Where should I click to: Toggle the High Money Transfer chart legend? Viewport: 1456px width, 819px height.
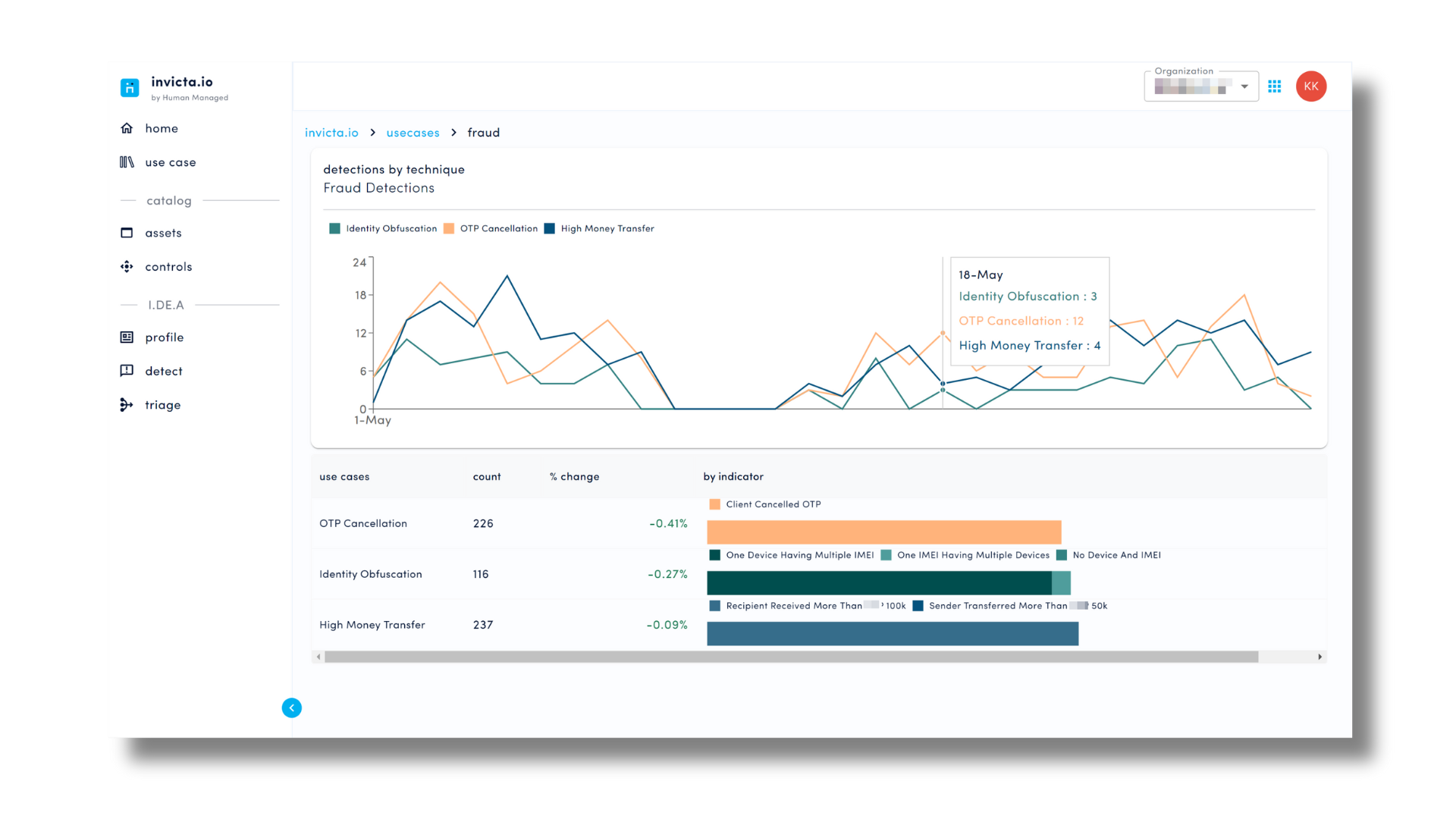point(599,228)
